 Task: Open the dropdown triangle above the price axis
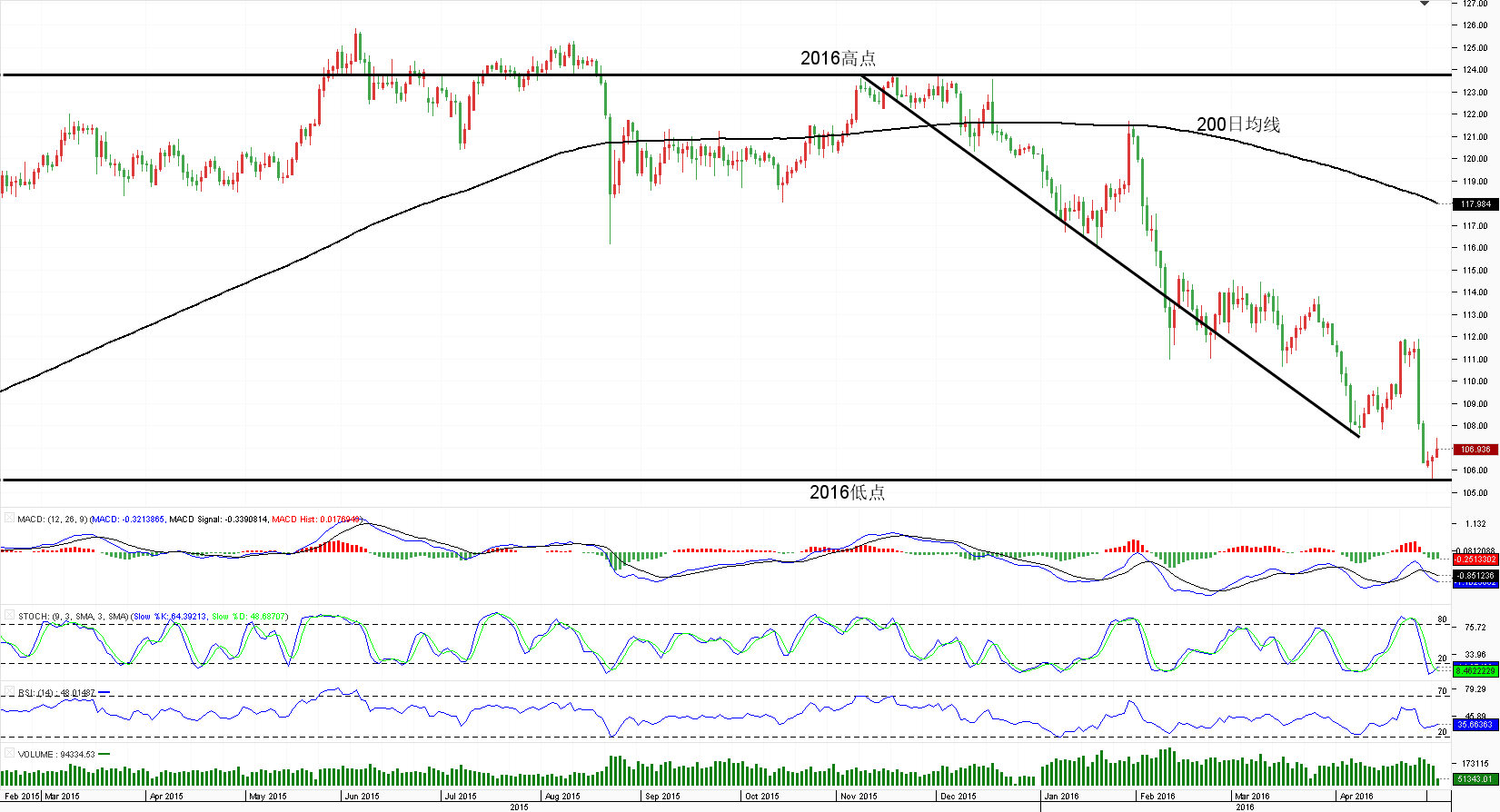click(x=1425, y=4)
